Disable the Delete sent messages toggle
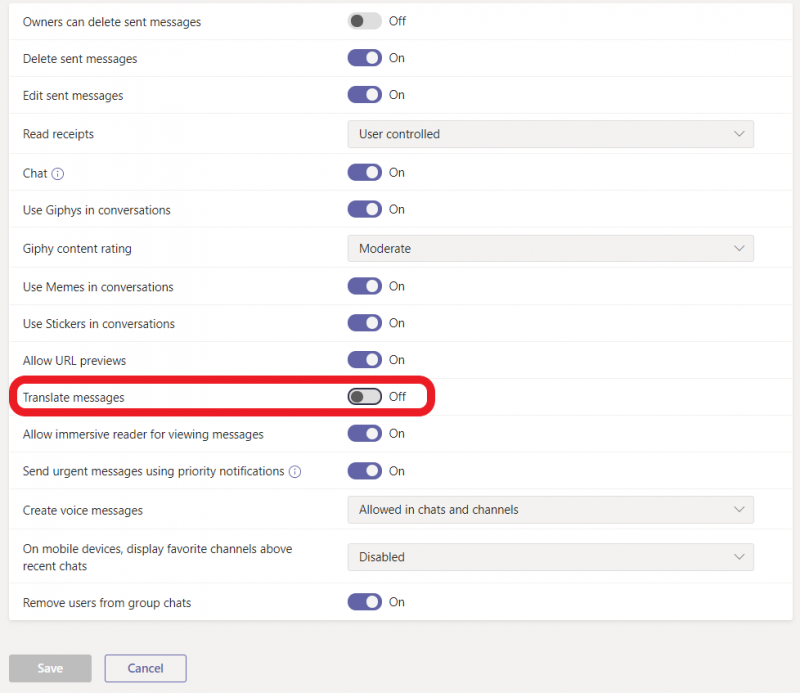Screen dimensions: 800x693 coord(365,58)
